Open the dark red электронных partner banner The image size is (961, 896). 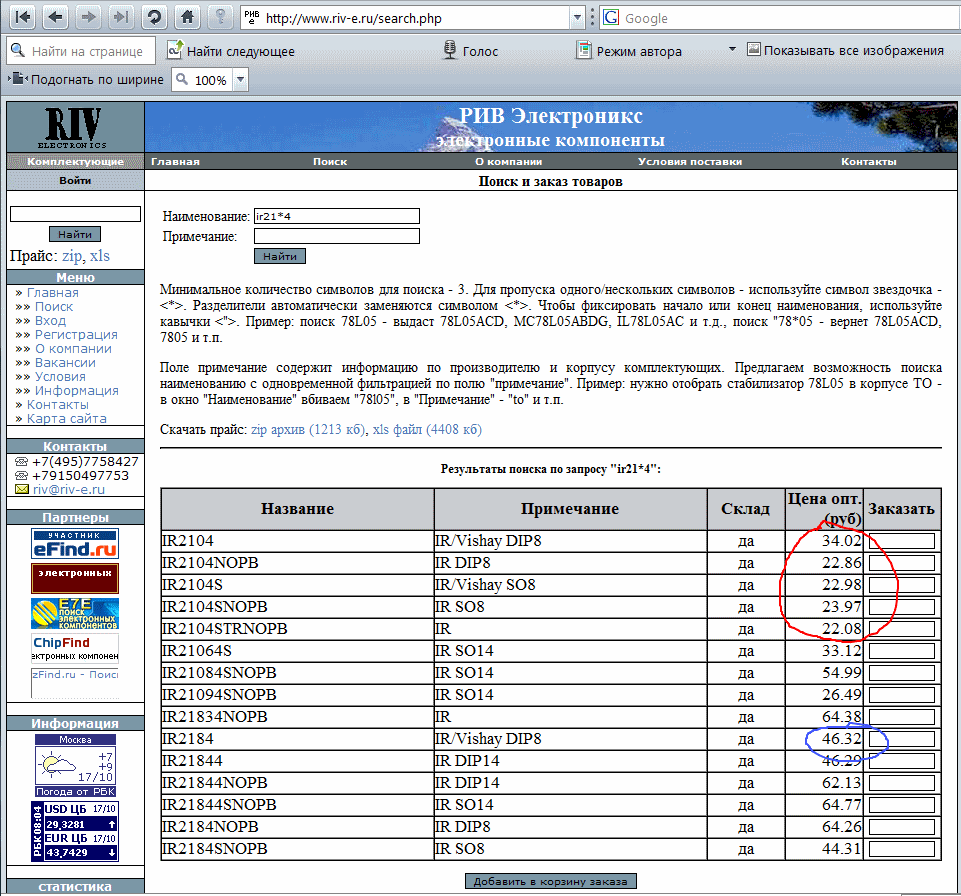75,579
